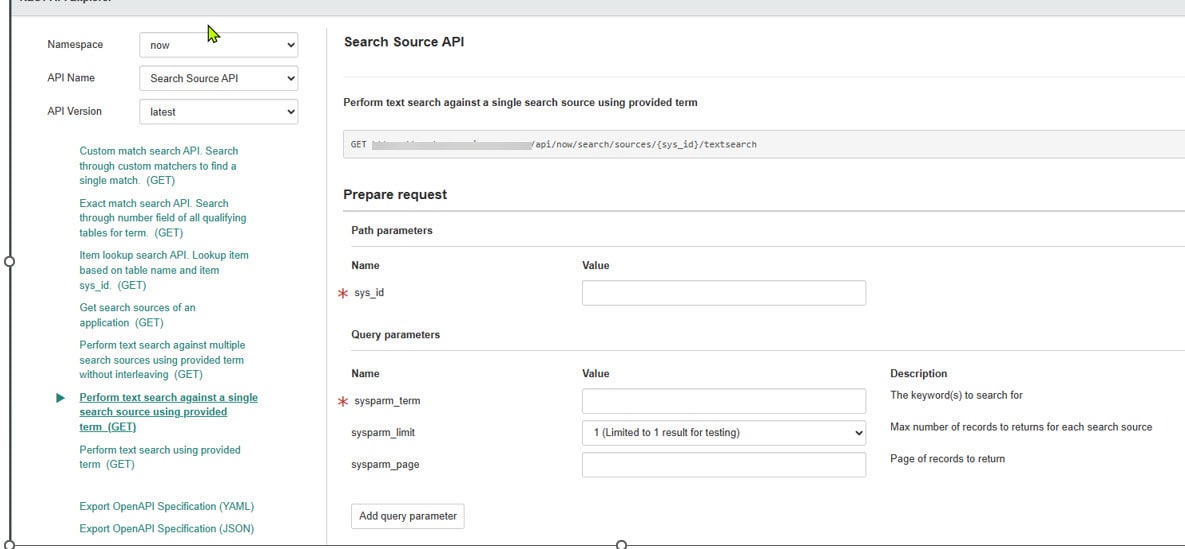Open the sysparm_limit dropdown
The height and width of the screenshot is (549, 1185).
coord(723,433)
